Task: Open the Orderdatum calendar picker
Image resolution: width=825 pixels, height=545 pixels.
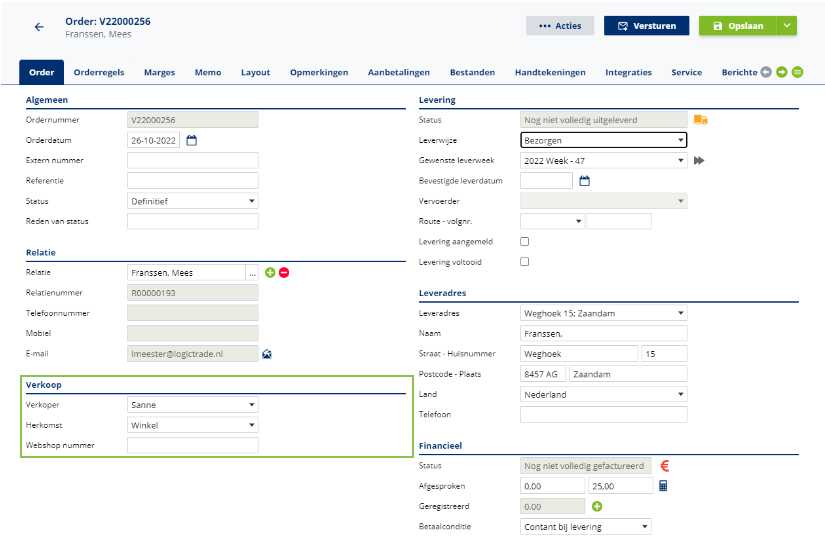Action: coord(192,141)
